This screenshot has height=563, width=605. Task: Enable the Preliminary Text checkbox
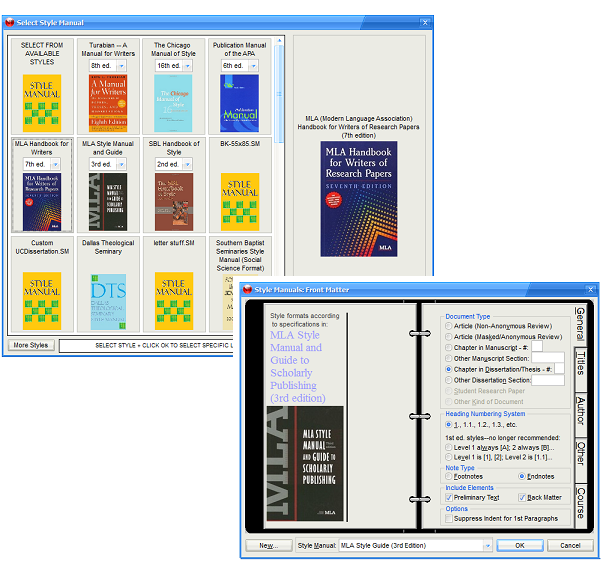(x=450, y=497)
